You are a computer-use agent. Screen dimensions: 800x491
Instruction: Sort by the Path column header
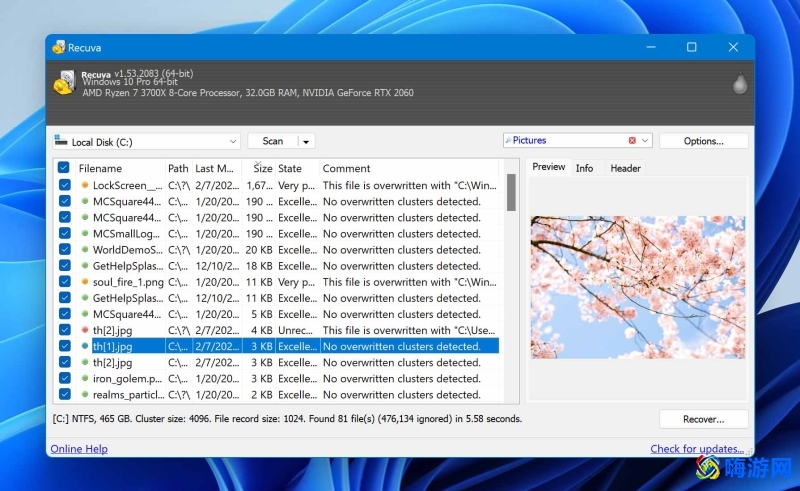click(179, 168)
